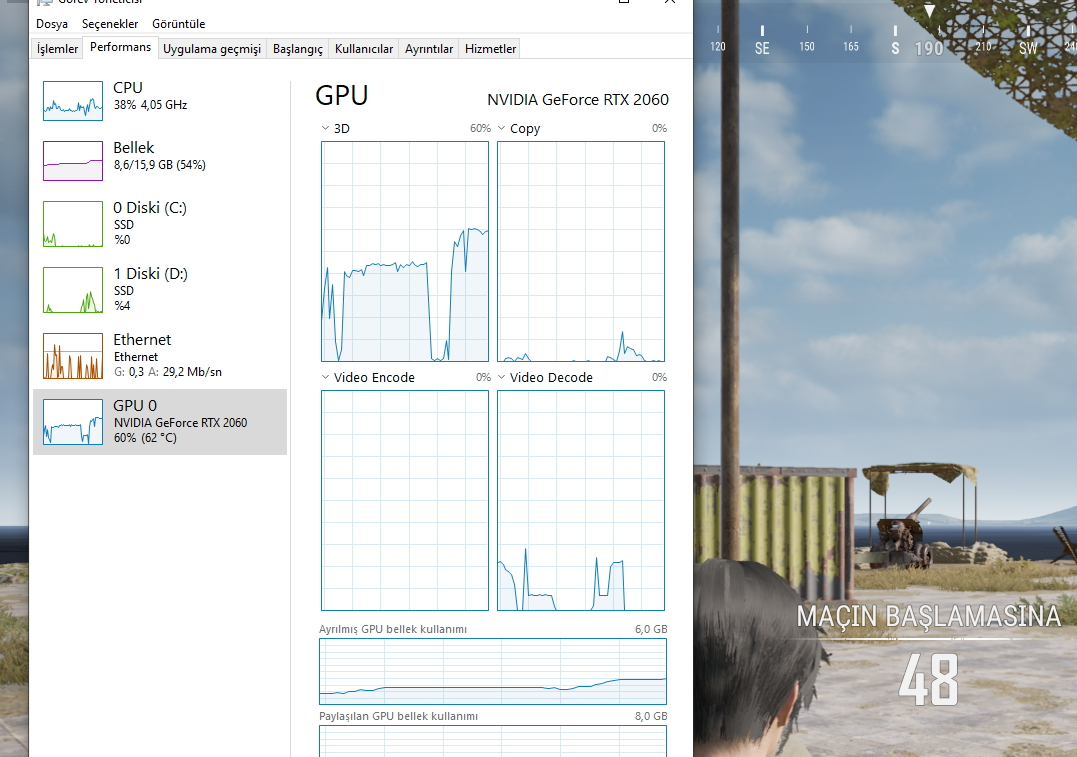Select the 0 Diski (C:) entry
1077x757 pixels.
[160, 223]
